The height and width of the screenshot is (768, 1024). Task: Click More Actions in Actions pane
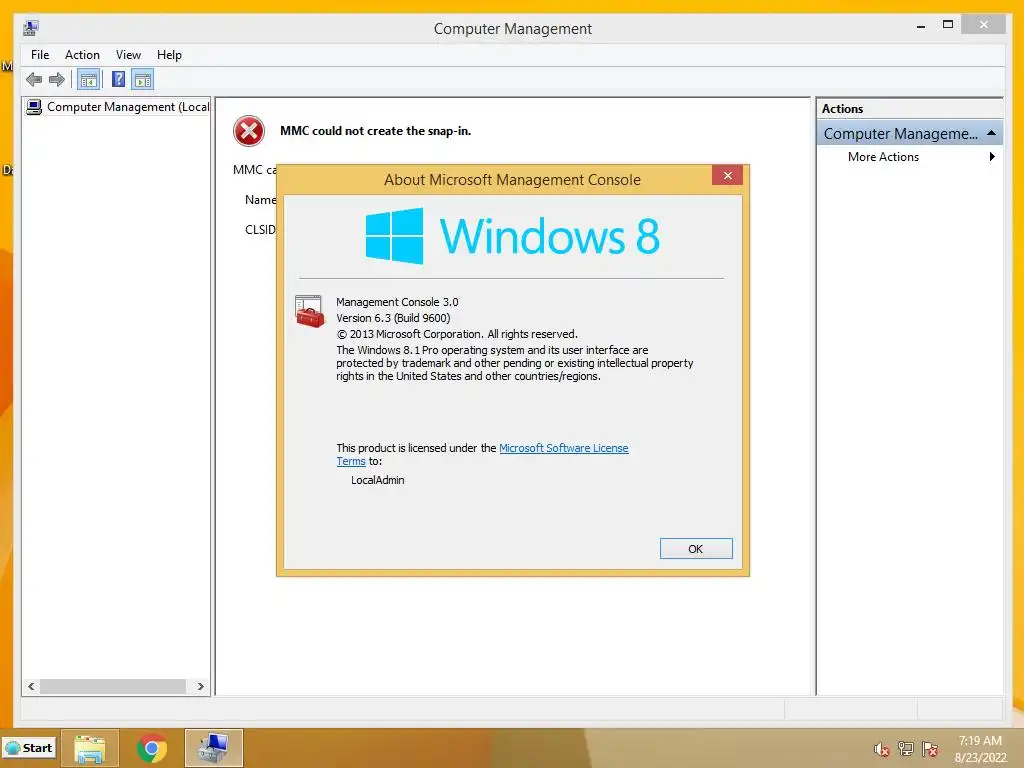click(x=883, y=157)
